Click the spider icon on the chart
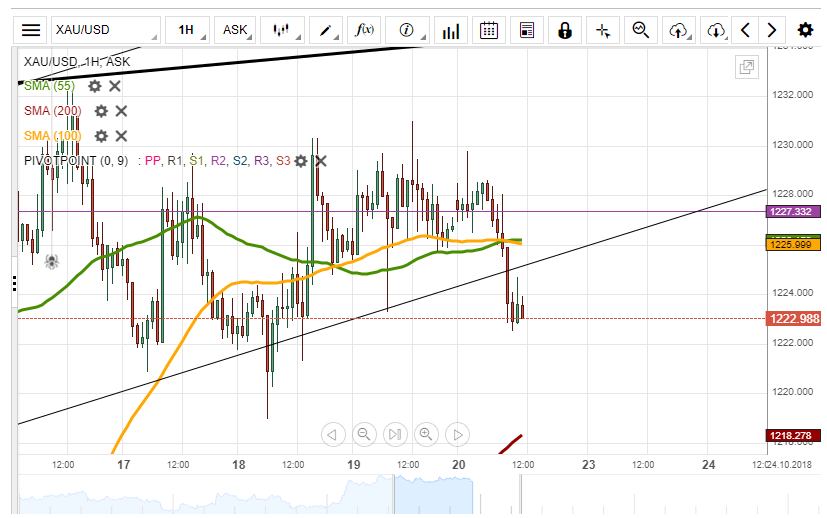This screenshot has height=518, width=827. coord(51,261)
